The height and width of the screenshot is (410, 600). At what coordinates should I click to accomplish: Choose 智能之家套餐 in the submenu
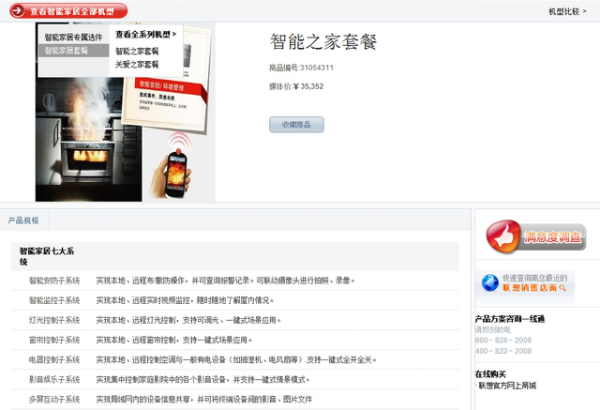point(137,51)
